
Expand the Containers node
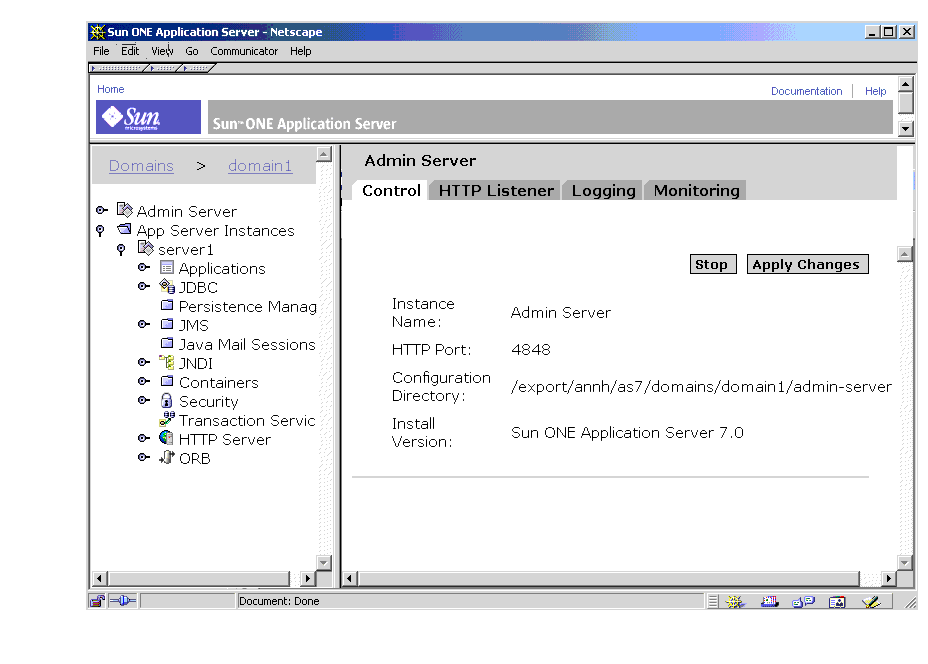143,381
